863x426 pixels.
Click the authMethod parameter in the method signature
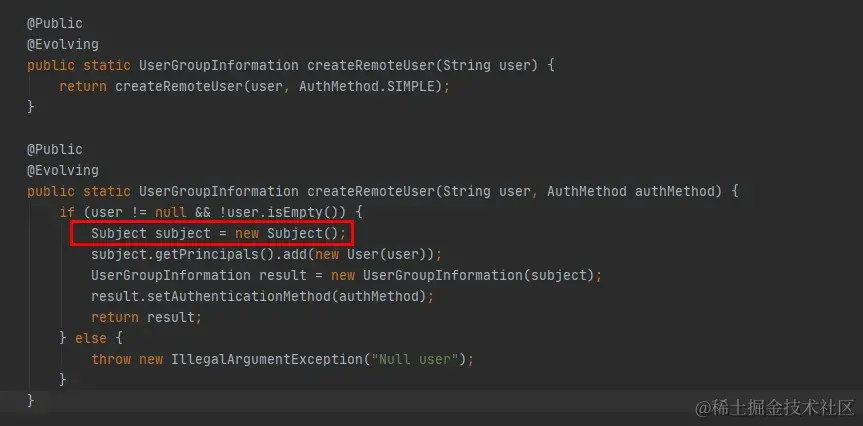(x=674, y=191)
